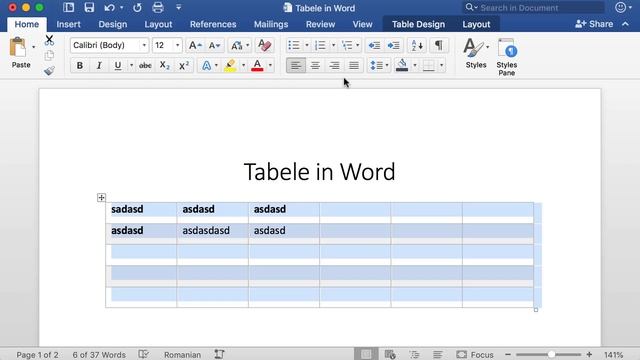Switch to Outline view icon

point(414,354)
